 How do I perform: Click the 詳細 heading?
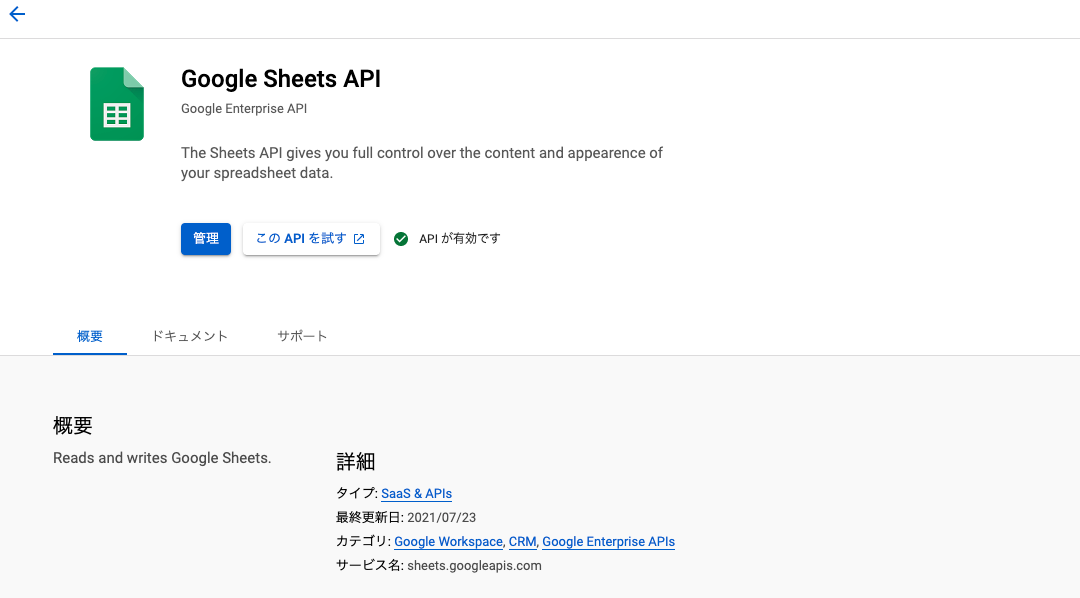point(355,462)
